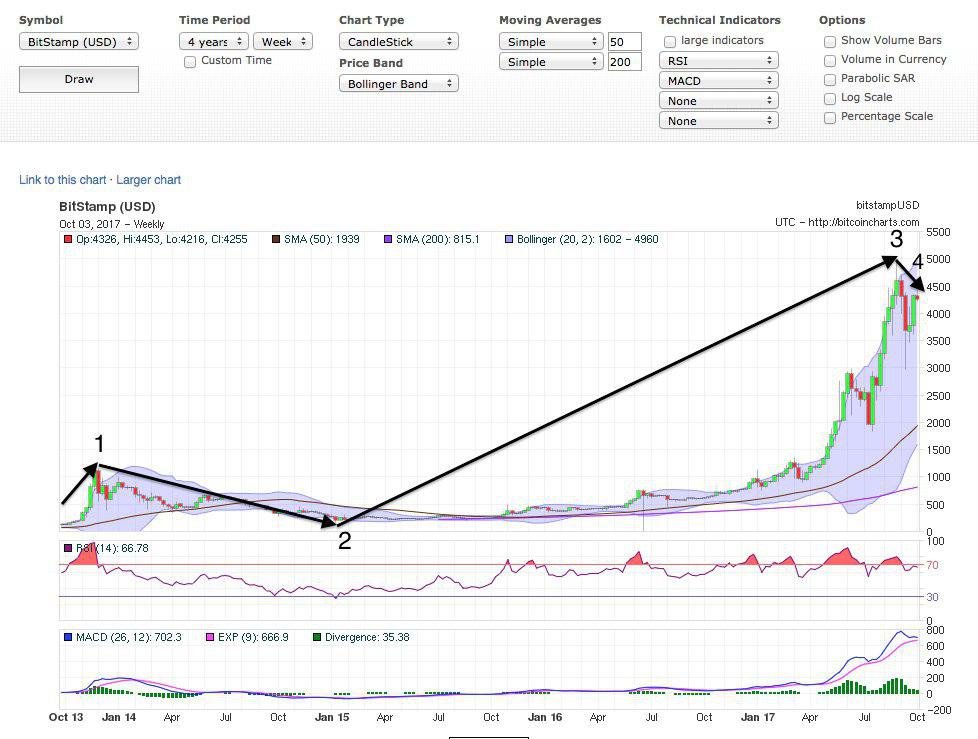The image size is (978, 739).
Task: Enable Log Scale checkbox
Action: click(830, 99)
